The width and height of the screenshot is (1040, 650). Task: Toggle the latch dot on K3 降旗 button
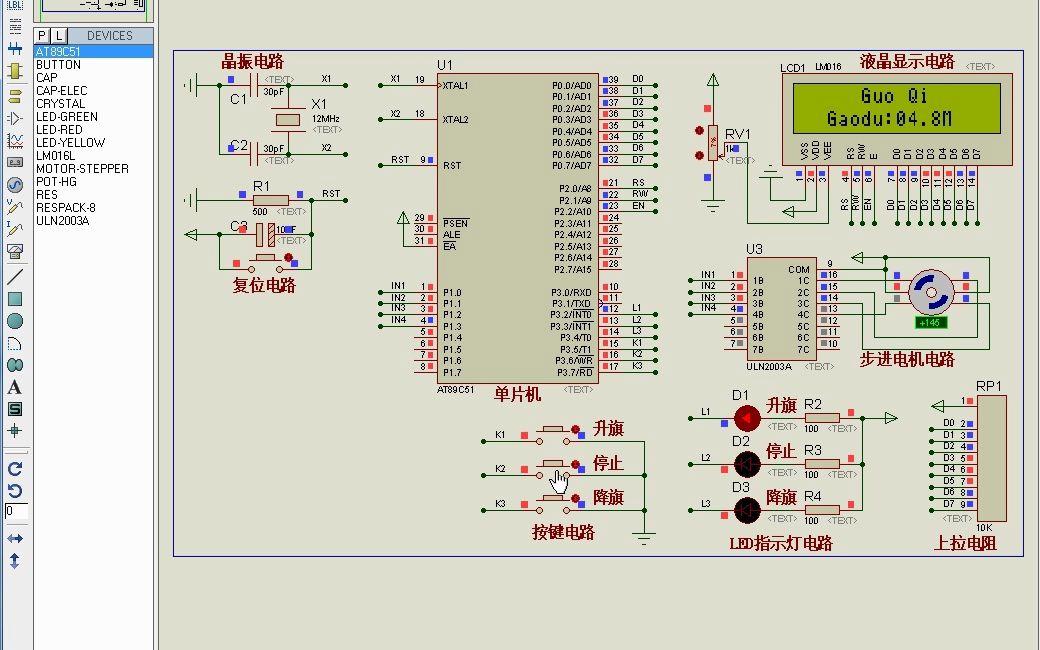tap(576, 499)
